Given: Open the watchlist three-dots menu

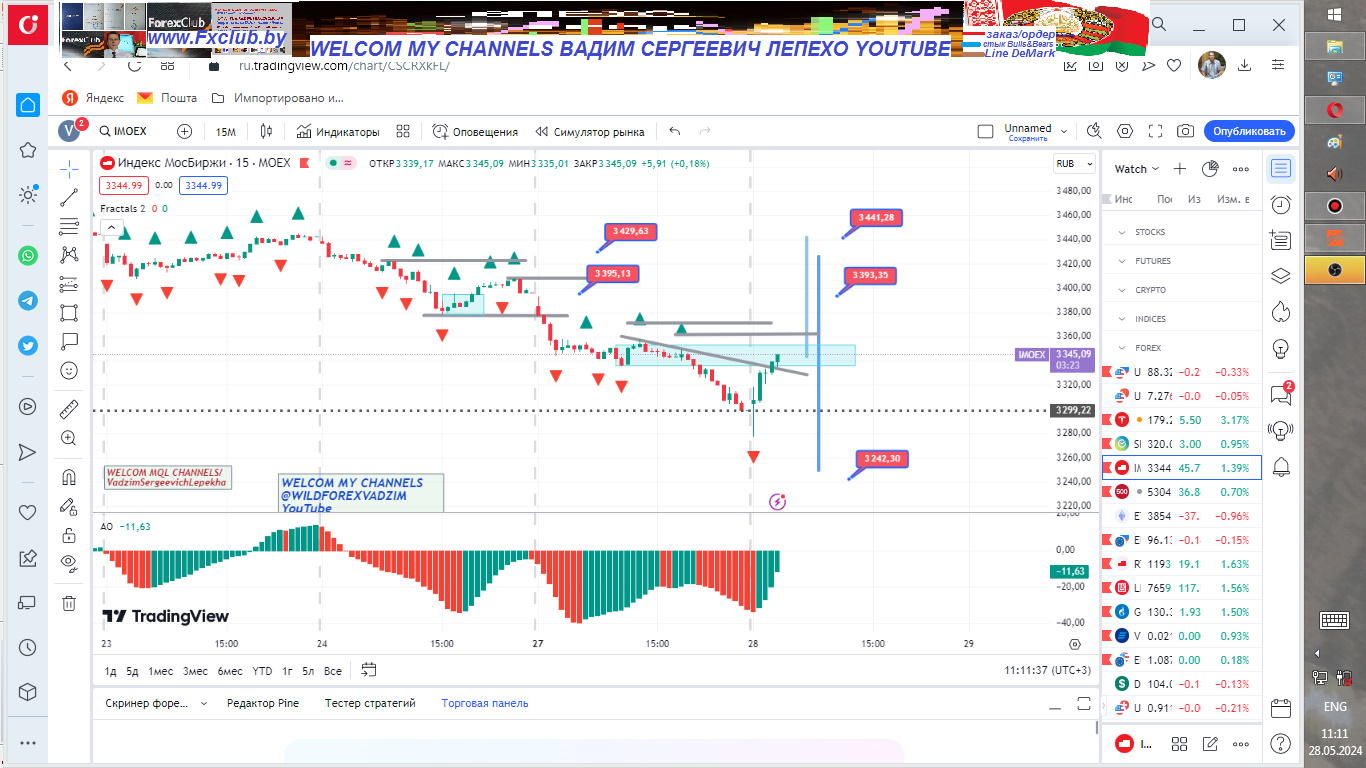Looking at the screenshot, I should (x=1241, y=169).
